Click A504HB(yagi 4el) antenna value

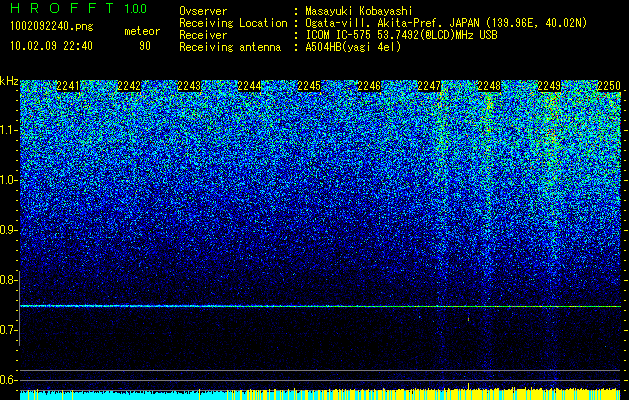(353, 47)
